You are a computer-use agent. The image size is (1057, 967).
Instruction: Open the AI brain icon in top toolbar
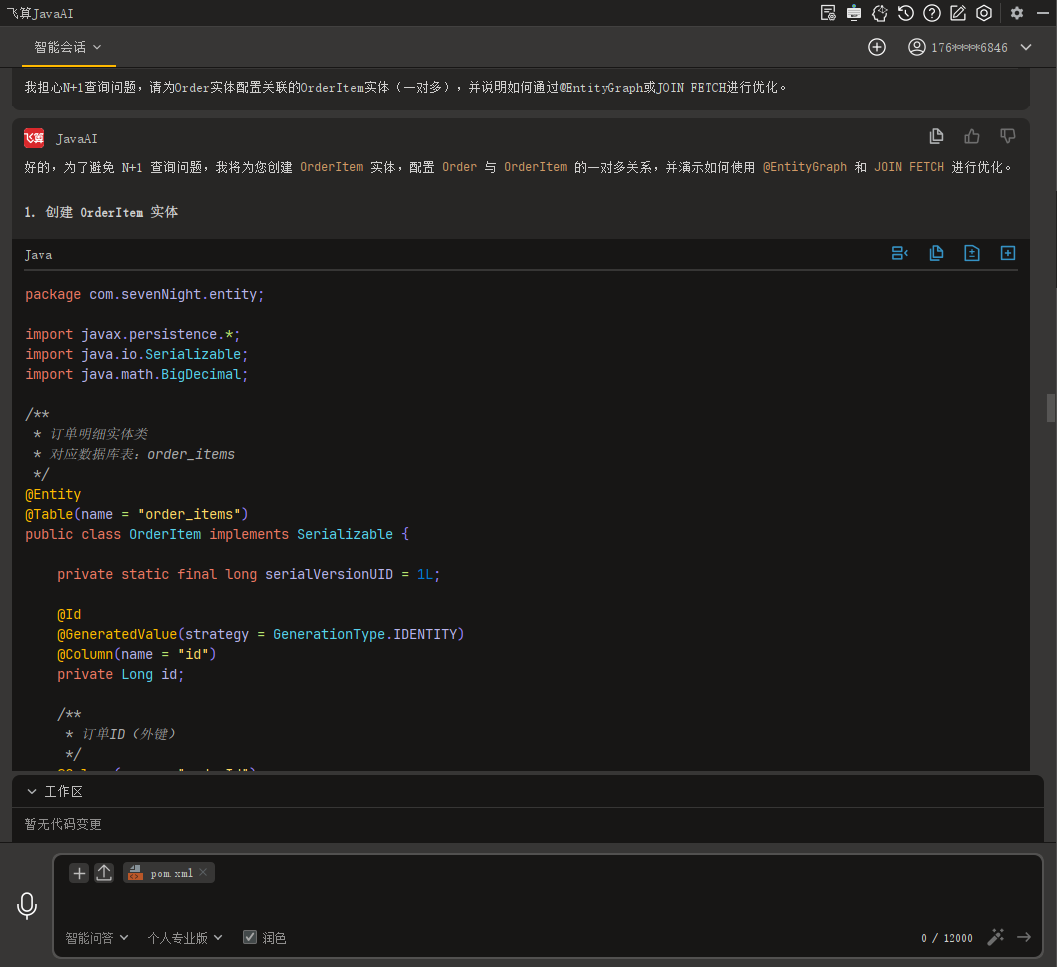click(880, 13)
